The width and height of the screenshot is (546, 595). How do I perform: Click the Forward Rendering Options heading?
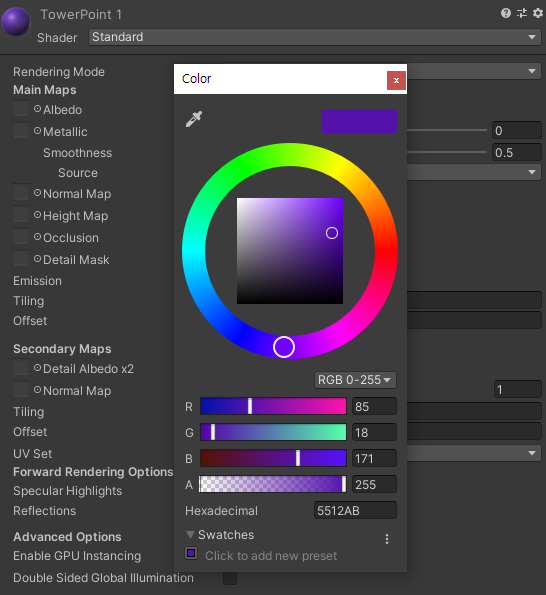[93, 472]
